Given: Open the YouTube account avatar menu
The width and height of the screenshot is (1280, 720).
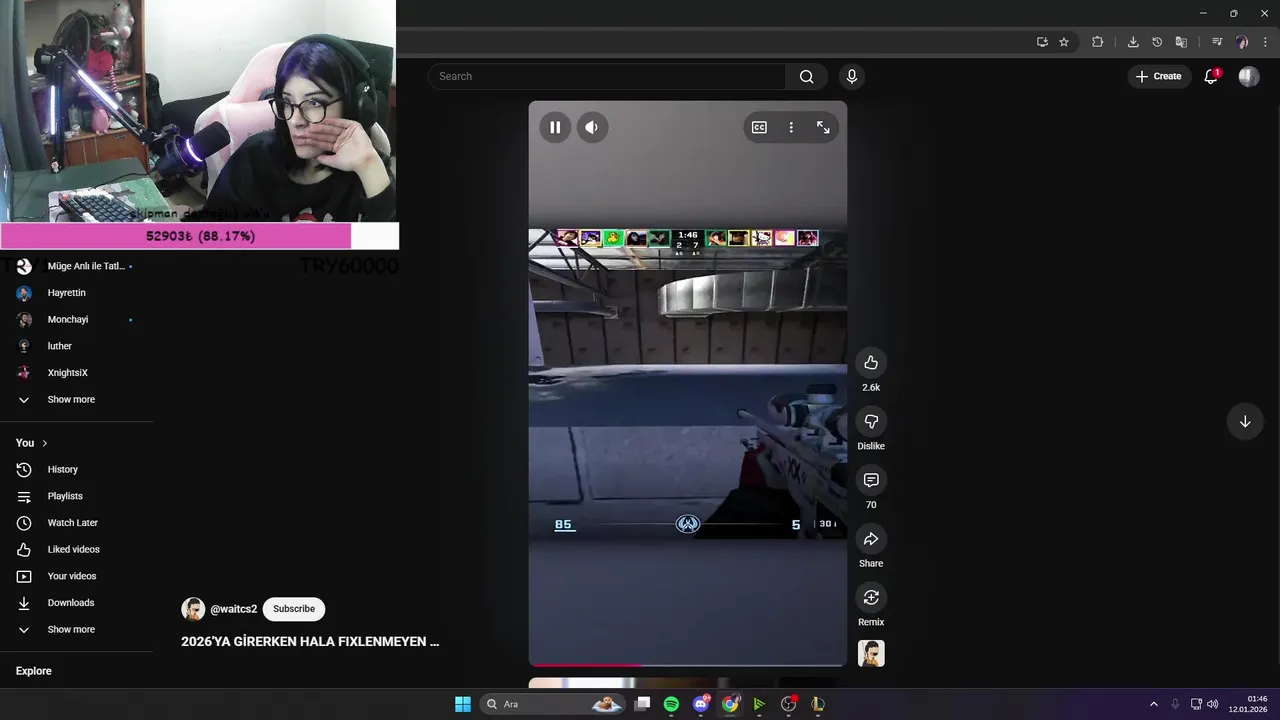Looking at the screenshot, I should click(1249, 76).
